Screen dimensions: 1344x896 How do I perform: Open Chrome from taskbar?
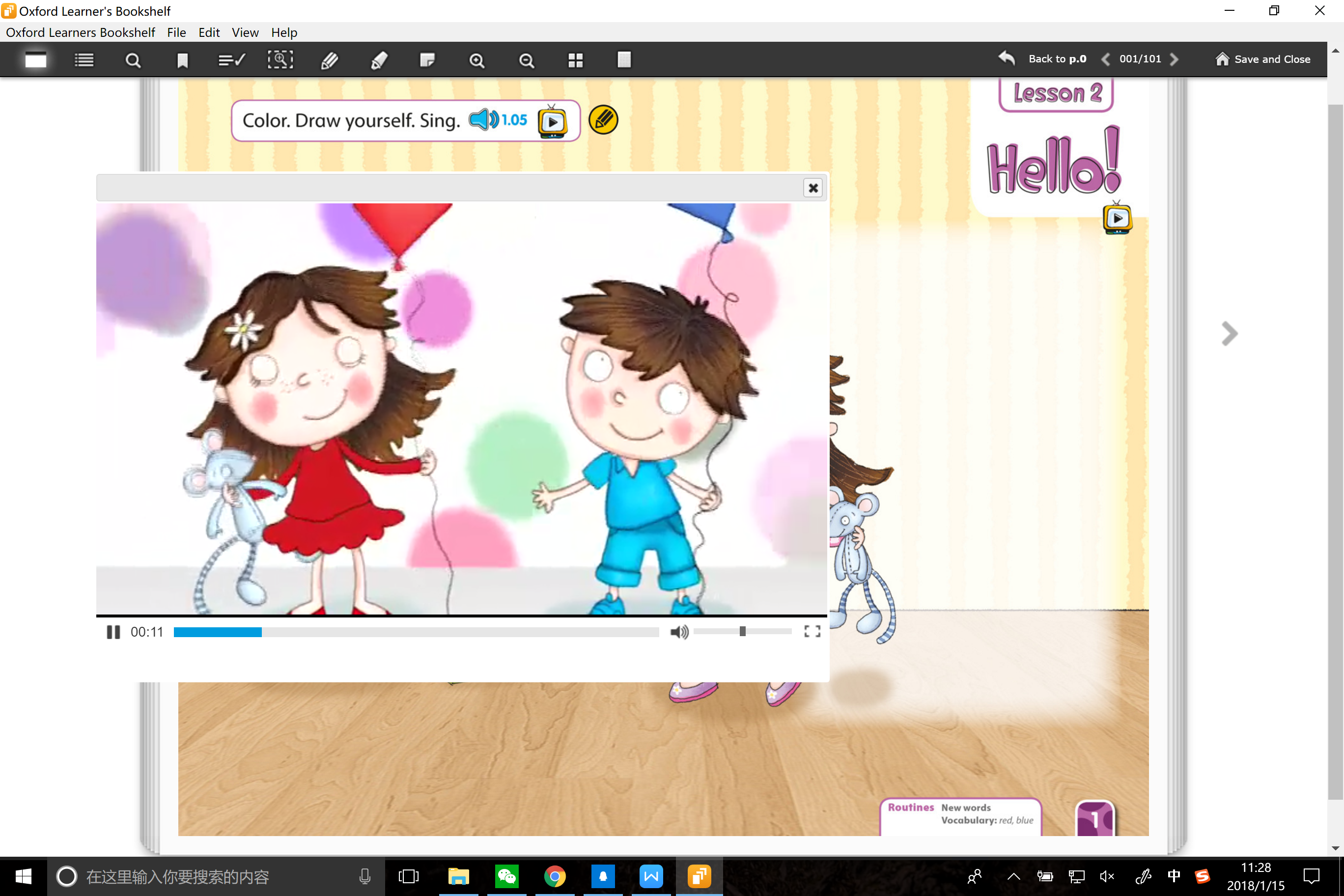click(x=555, y=876)
